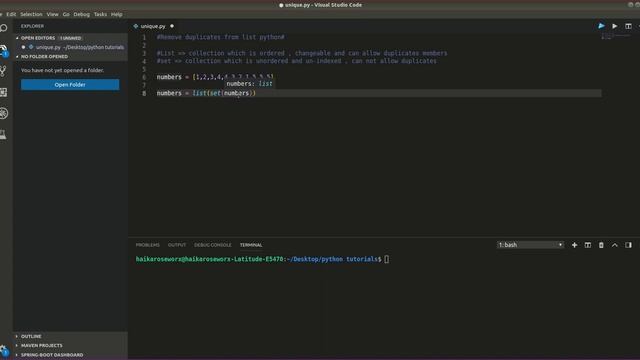The width and height of the screenshot is (640, 360).
Task: Select the Terminal panel tab
Action: (x=251, y=245)
